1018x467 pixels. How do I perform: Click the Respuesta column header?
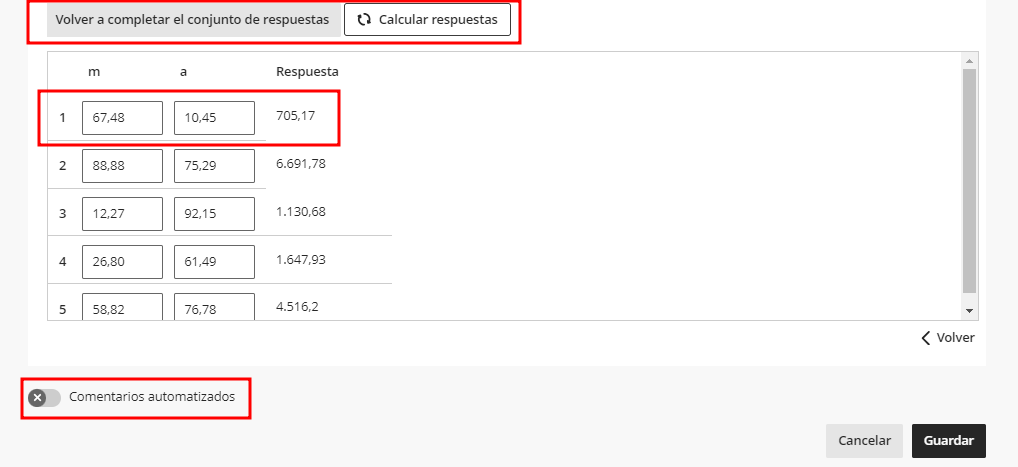[x=307, y=72]
